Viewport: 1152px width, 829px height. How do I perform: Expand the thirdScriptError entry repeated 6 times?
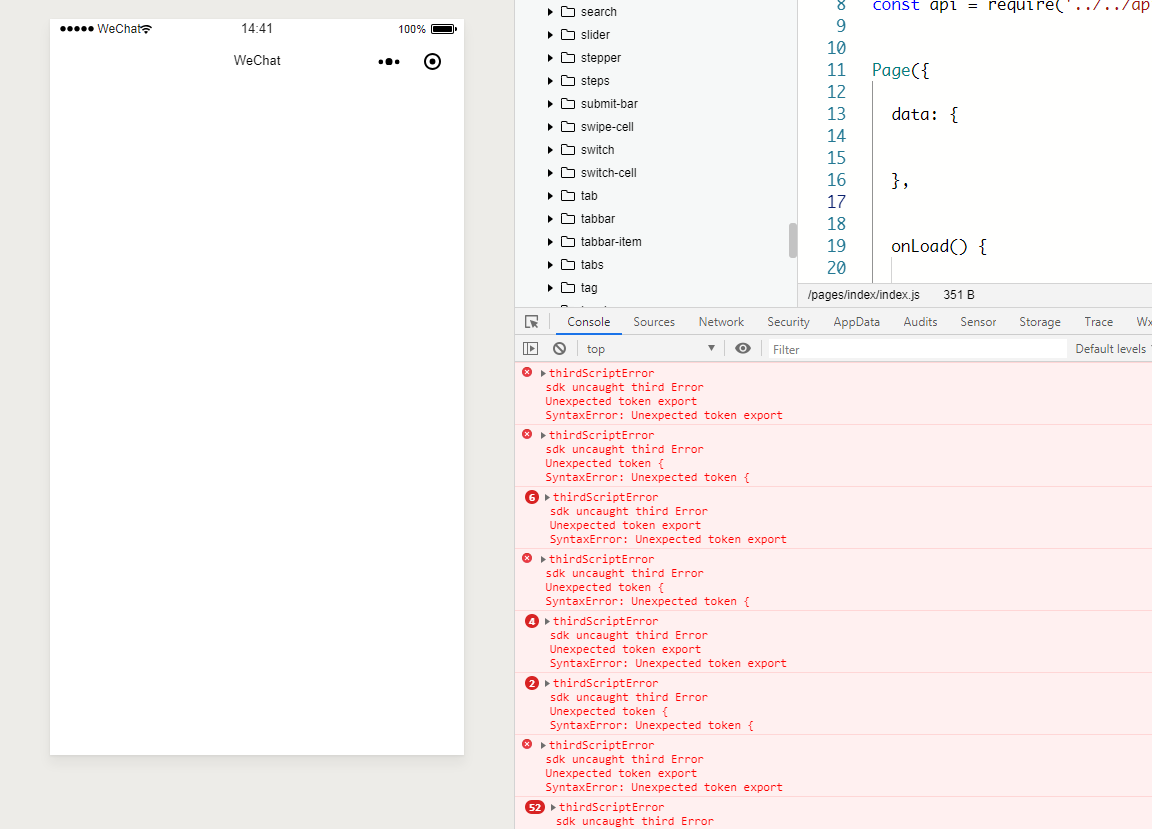tap(547, 498)
